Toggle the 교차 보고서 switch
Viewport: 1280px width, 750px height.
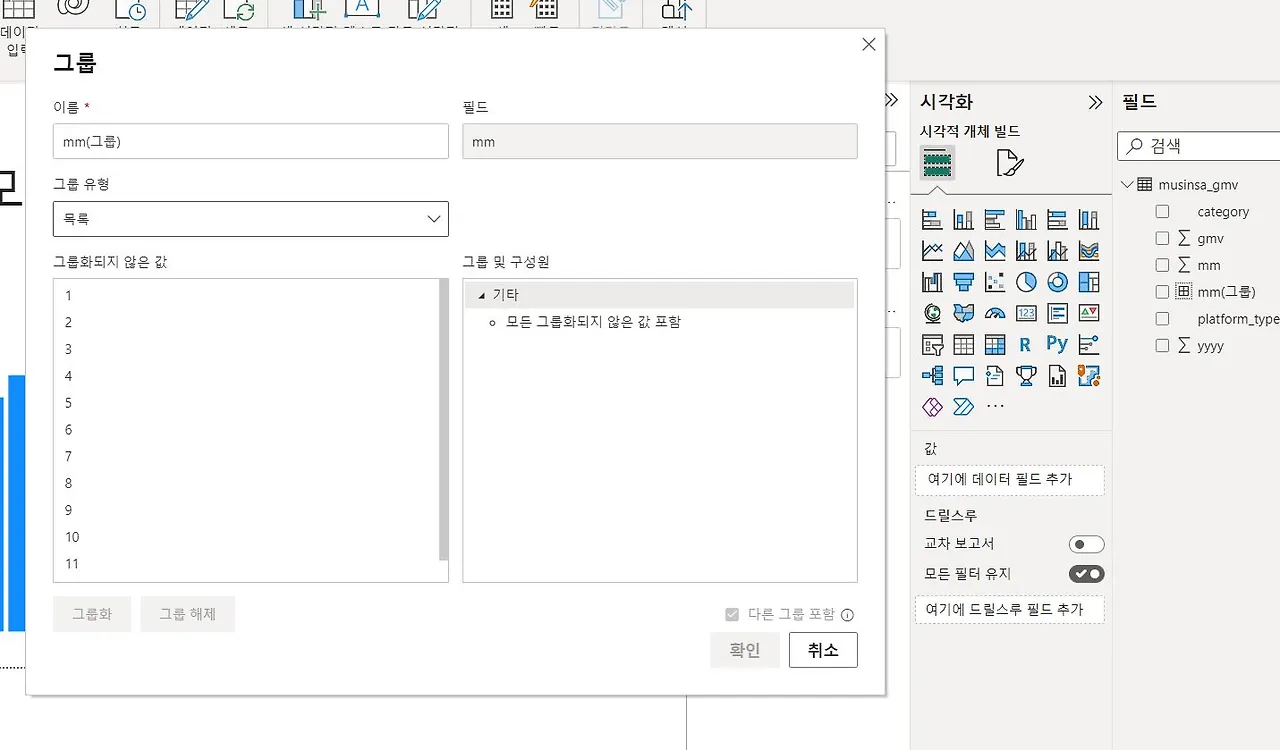point(1087,544)
